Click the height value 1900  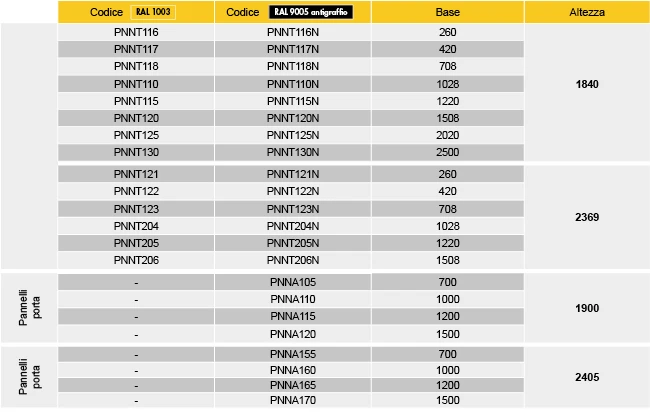point(587,308)
